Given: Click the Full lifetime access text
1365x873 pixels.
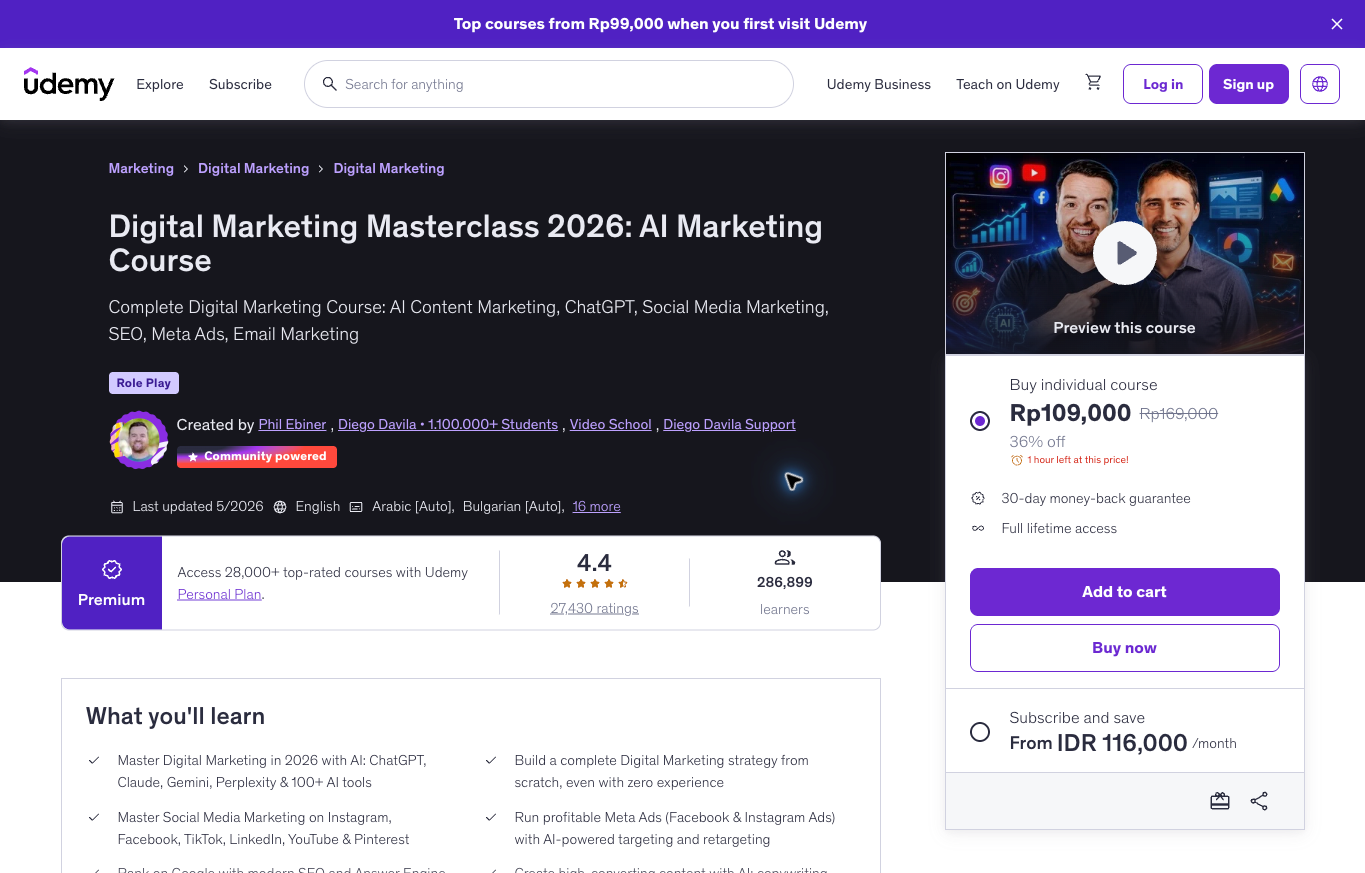Looking at the screenshot, I should pos(1059,528).
